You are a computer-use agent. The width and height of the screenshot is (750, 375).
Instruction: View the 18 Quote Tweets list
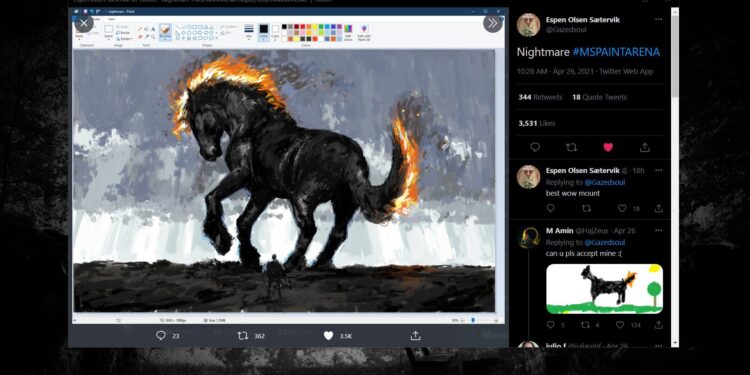click(599, 97)
